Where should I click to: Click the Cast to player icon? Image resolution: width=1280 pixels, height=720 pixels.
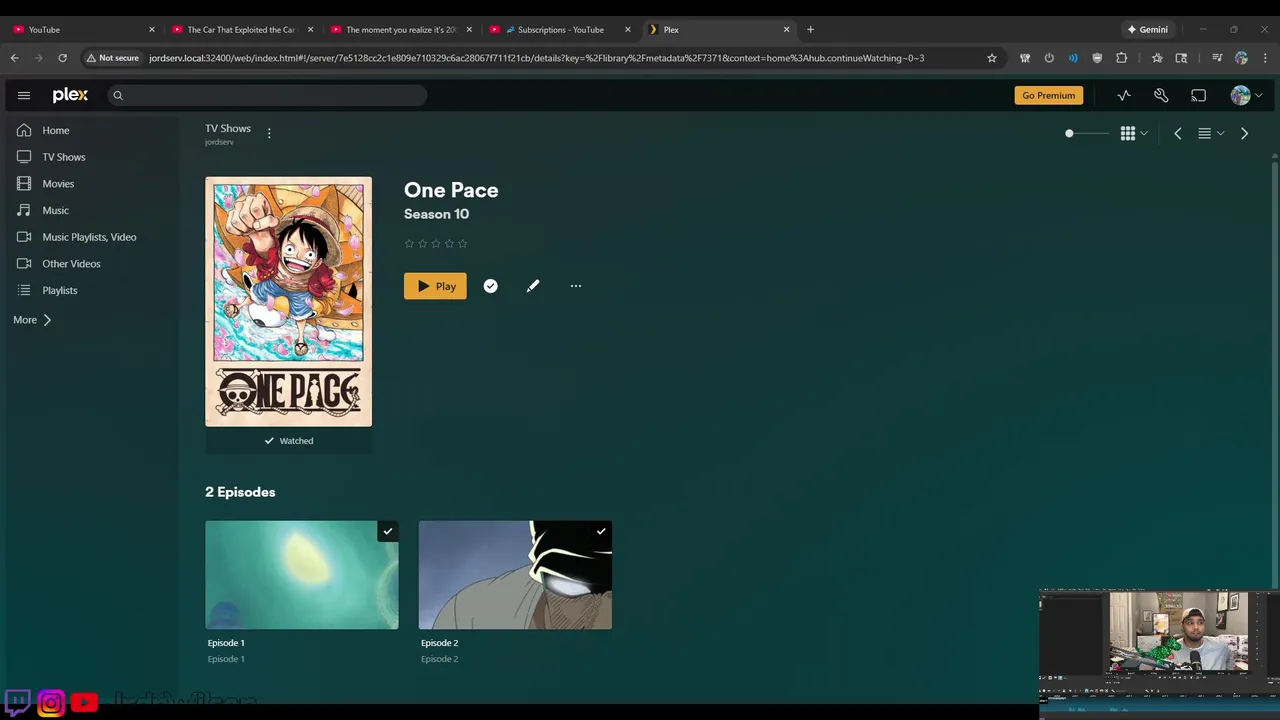coord(1198,95)
